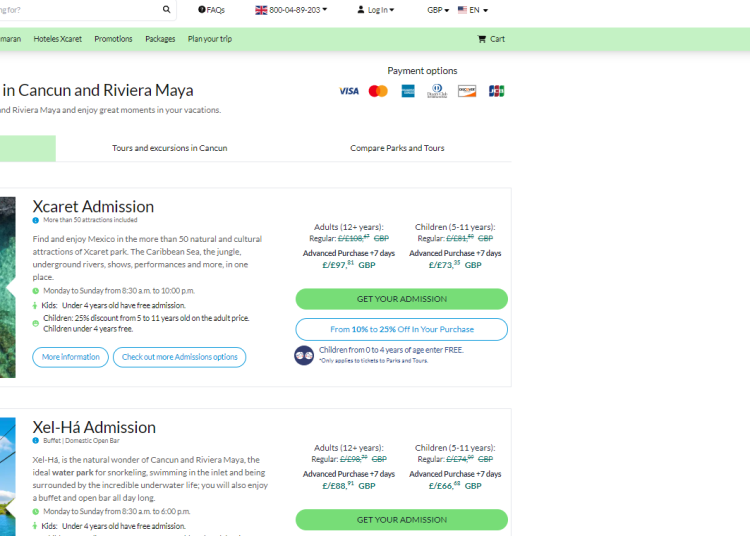Click the Visa payment logo
750x536 pixels.
click(348, 91)
